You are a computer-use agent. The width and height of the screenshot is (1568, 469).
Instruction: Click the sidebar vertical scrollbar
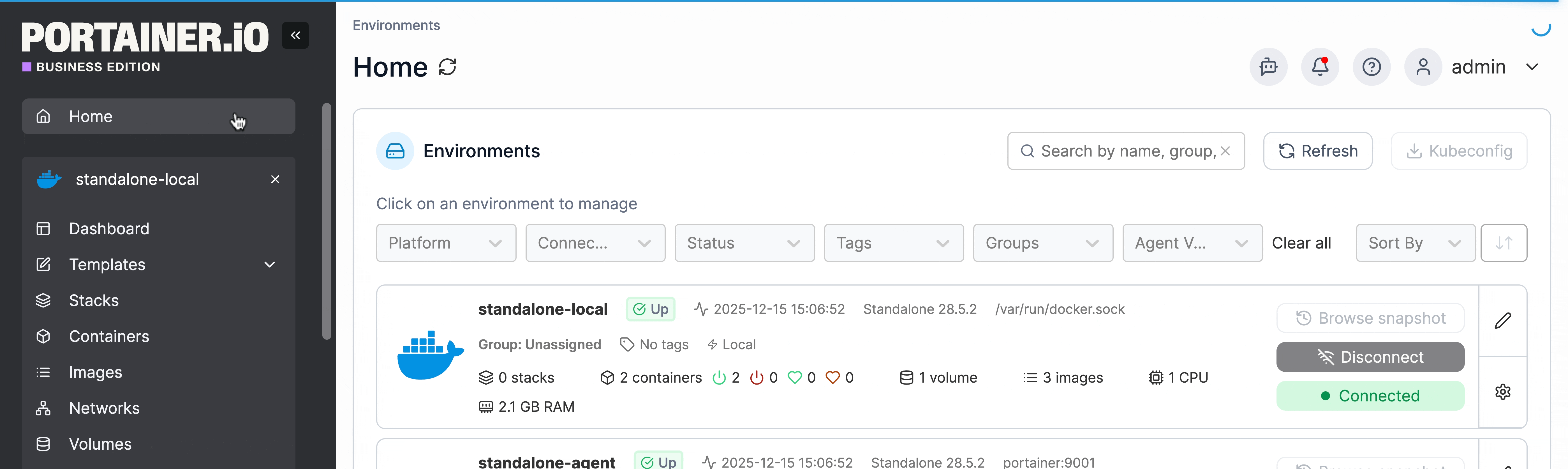tap(327, 222)
